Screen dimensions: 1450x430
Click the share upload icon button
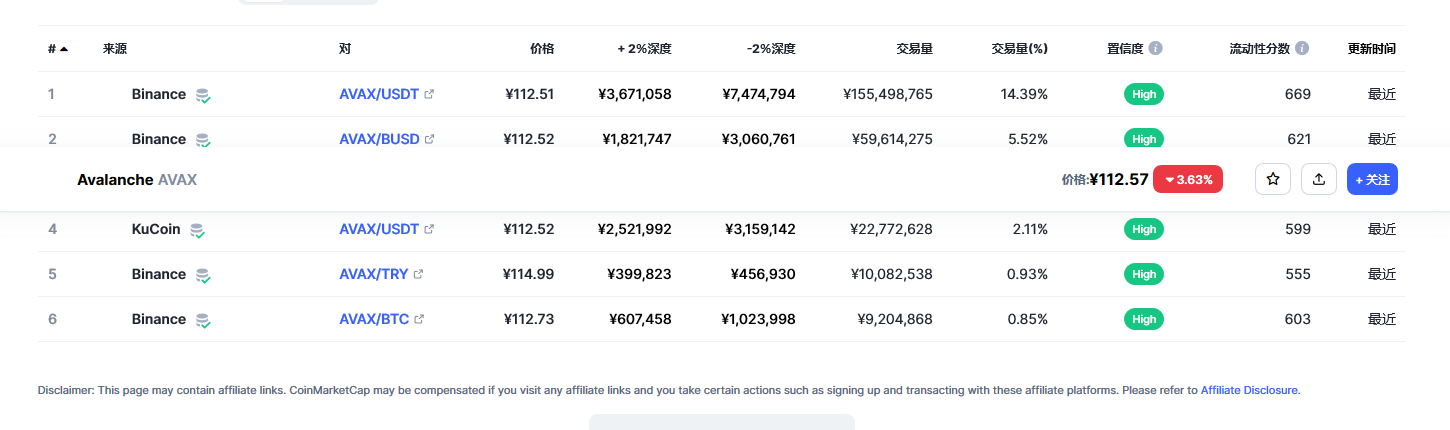pos(1319,179)
